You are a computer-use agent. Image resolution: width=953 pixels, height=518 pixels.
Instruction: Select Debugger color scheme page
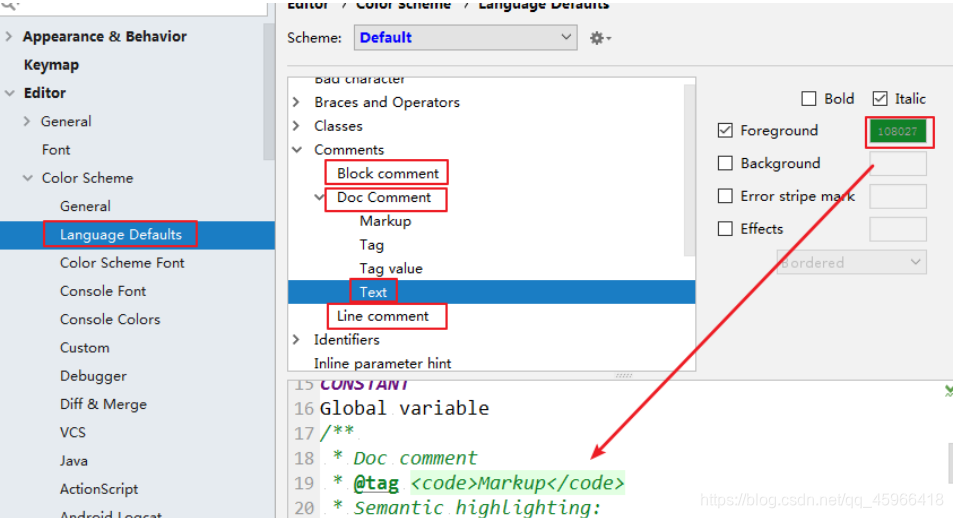coord(93,376)
